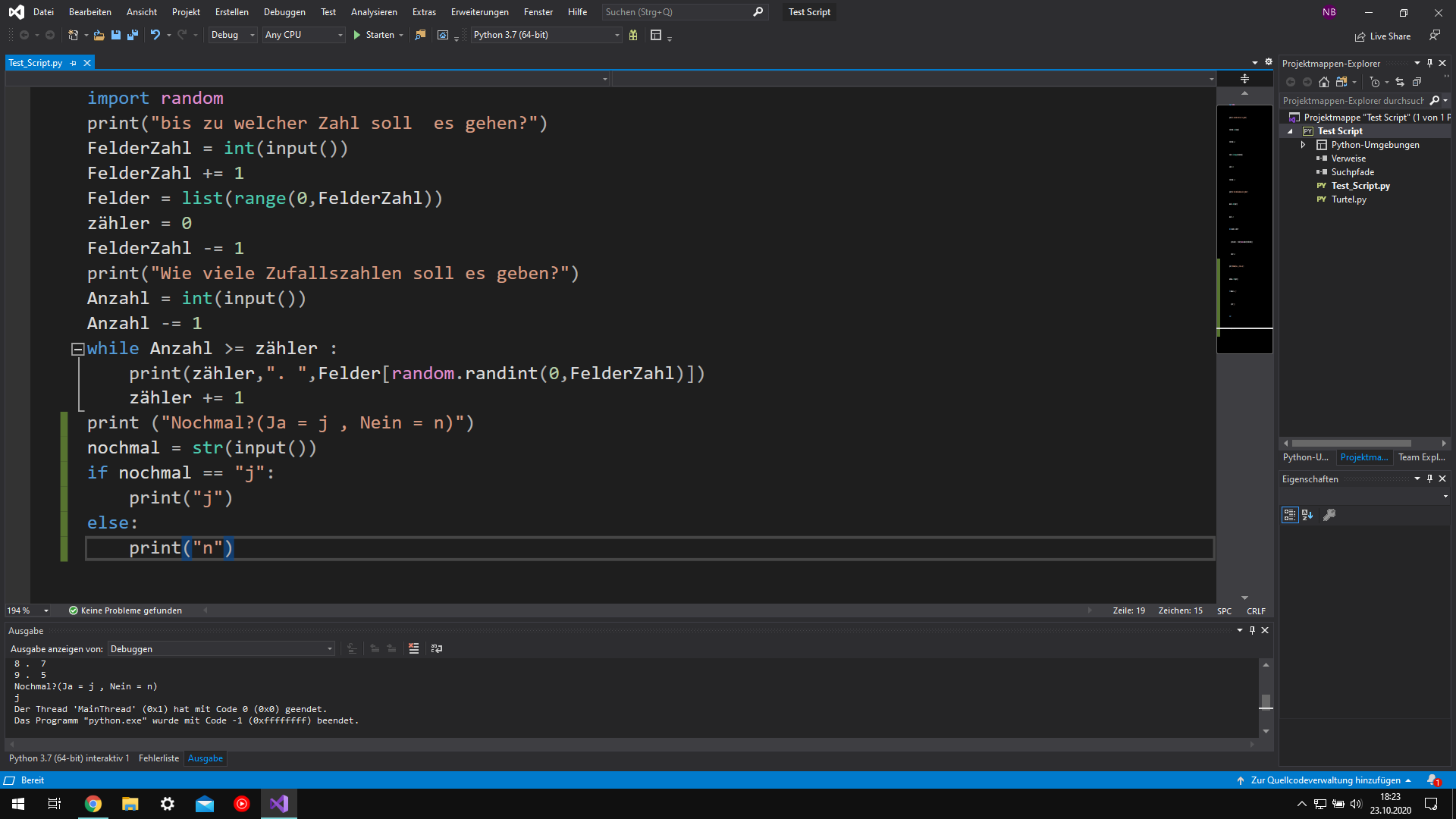Select Turtel.py in Projektmappen-Explorer

pos(1348,199)
